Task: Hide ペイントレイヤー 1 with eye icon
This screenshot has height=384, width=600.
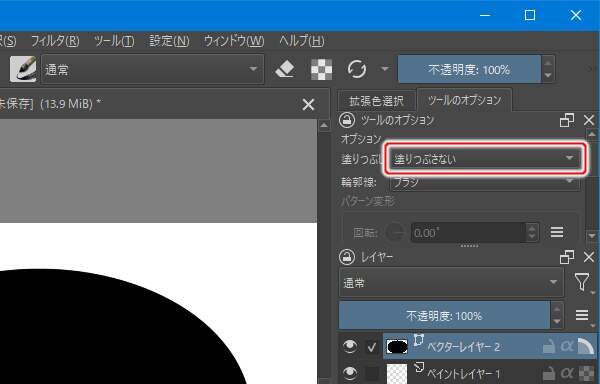Action: [x=350, y=373]
